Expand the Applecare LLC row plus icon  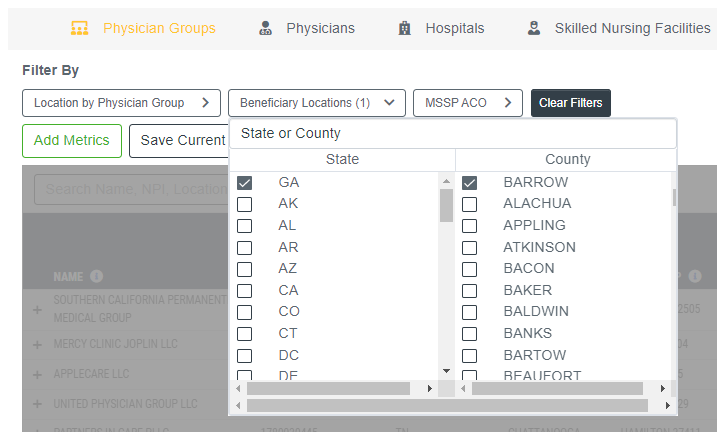[37, 375]
